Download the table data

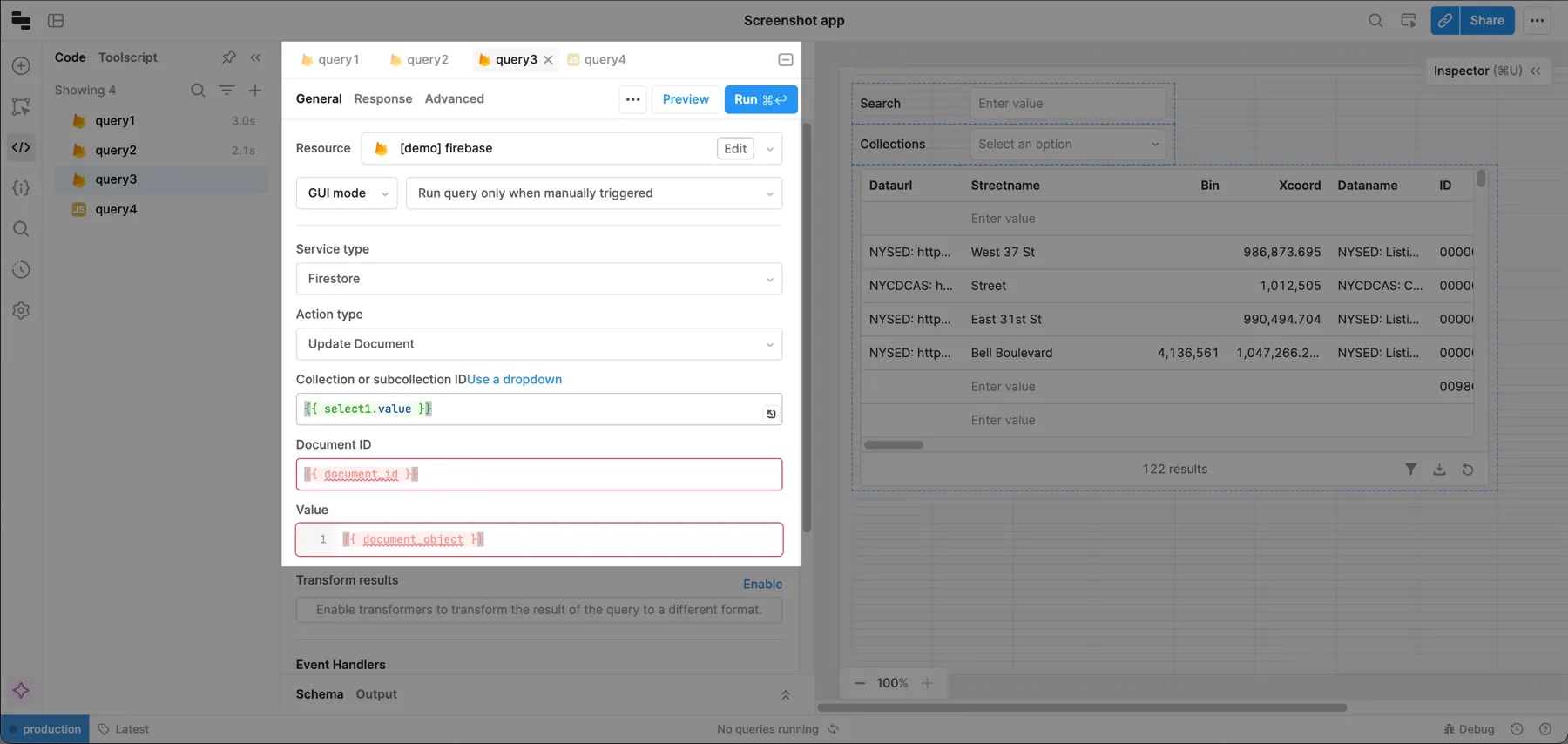1439,469
